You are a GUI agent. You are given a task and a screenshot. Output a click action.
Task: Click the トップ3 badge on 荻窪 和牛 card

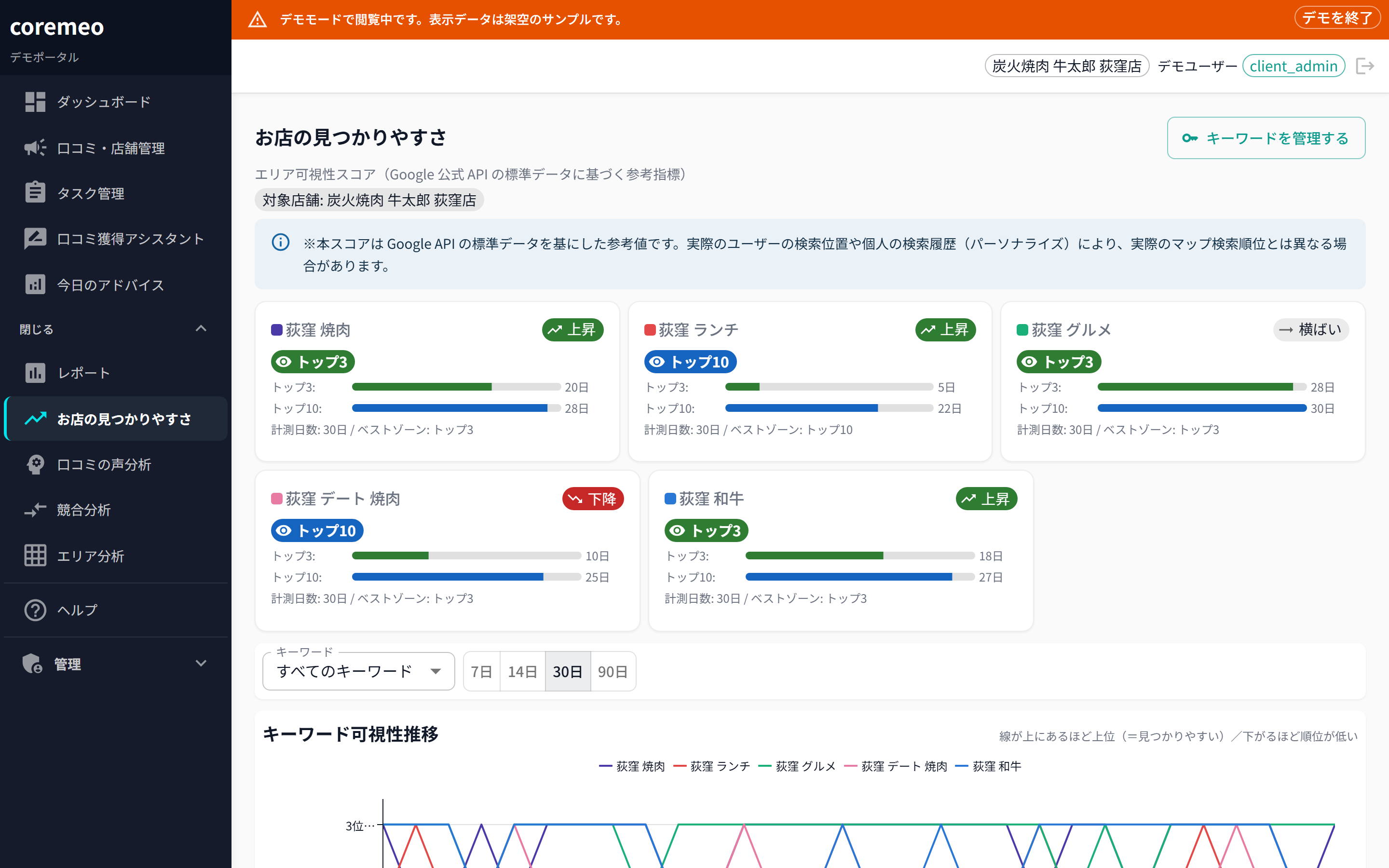click(x=707, y=530)
